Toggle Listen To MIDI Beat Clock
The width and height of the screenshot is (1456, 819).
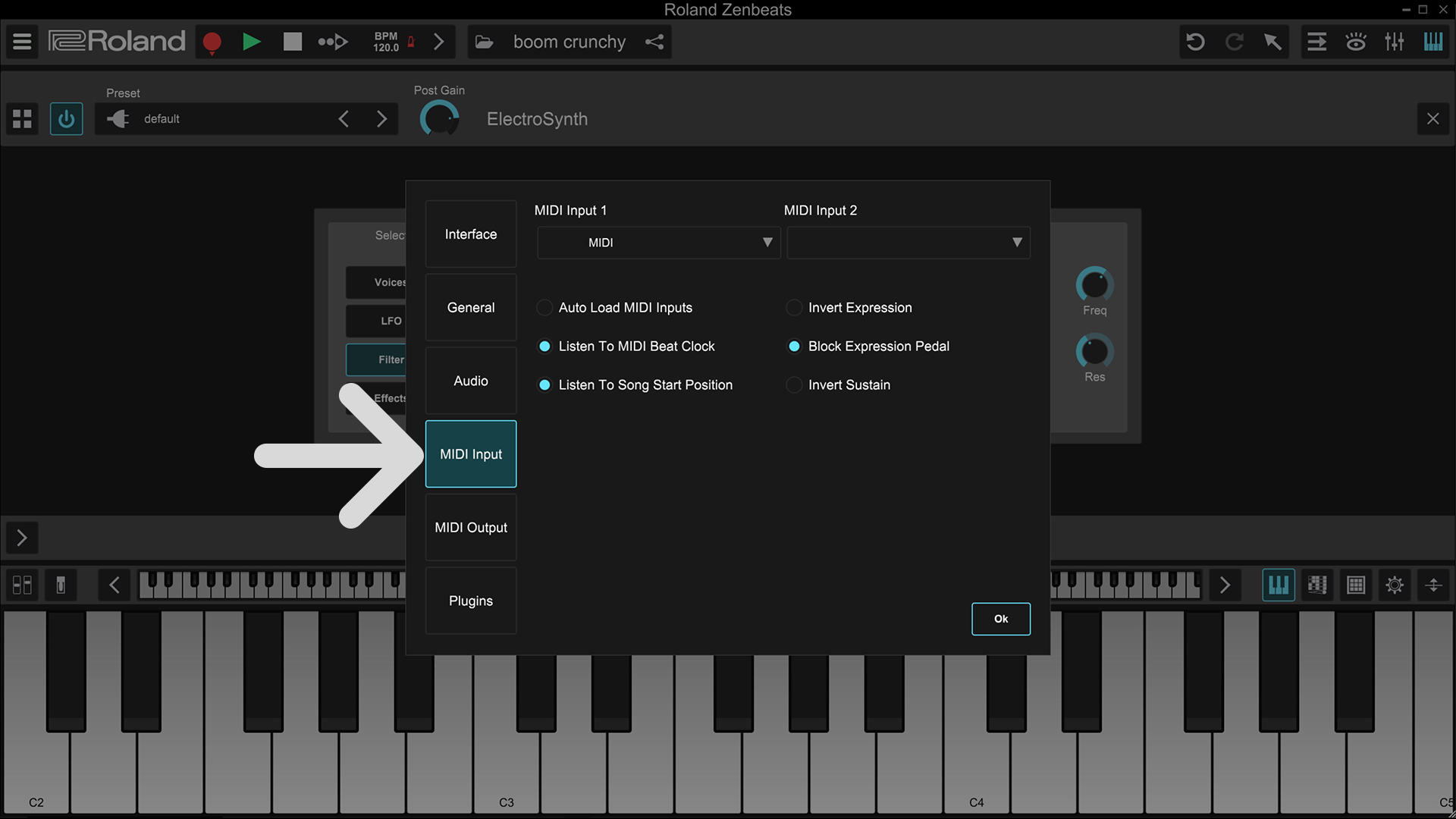click(545, 346)
